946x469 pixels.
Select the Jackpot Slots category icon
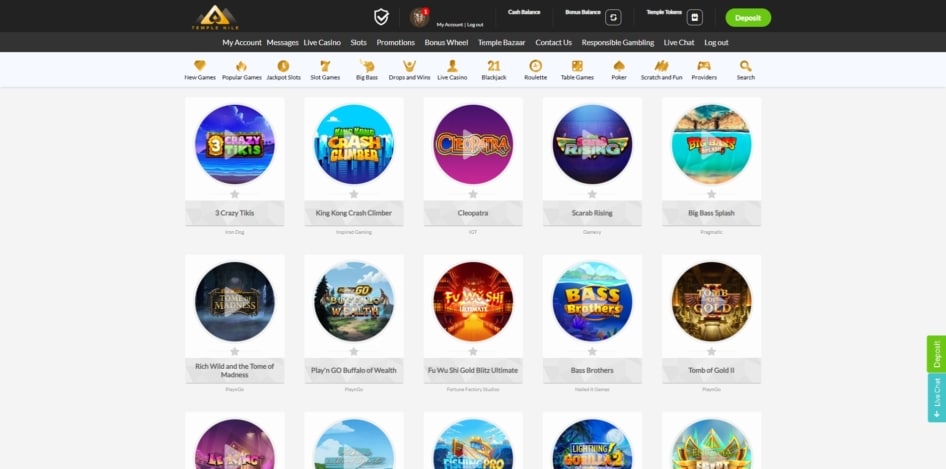(x=283, y=66)
